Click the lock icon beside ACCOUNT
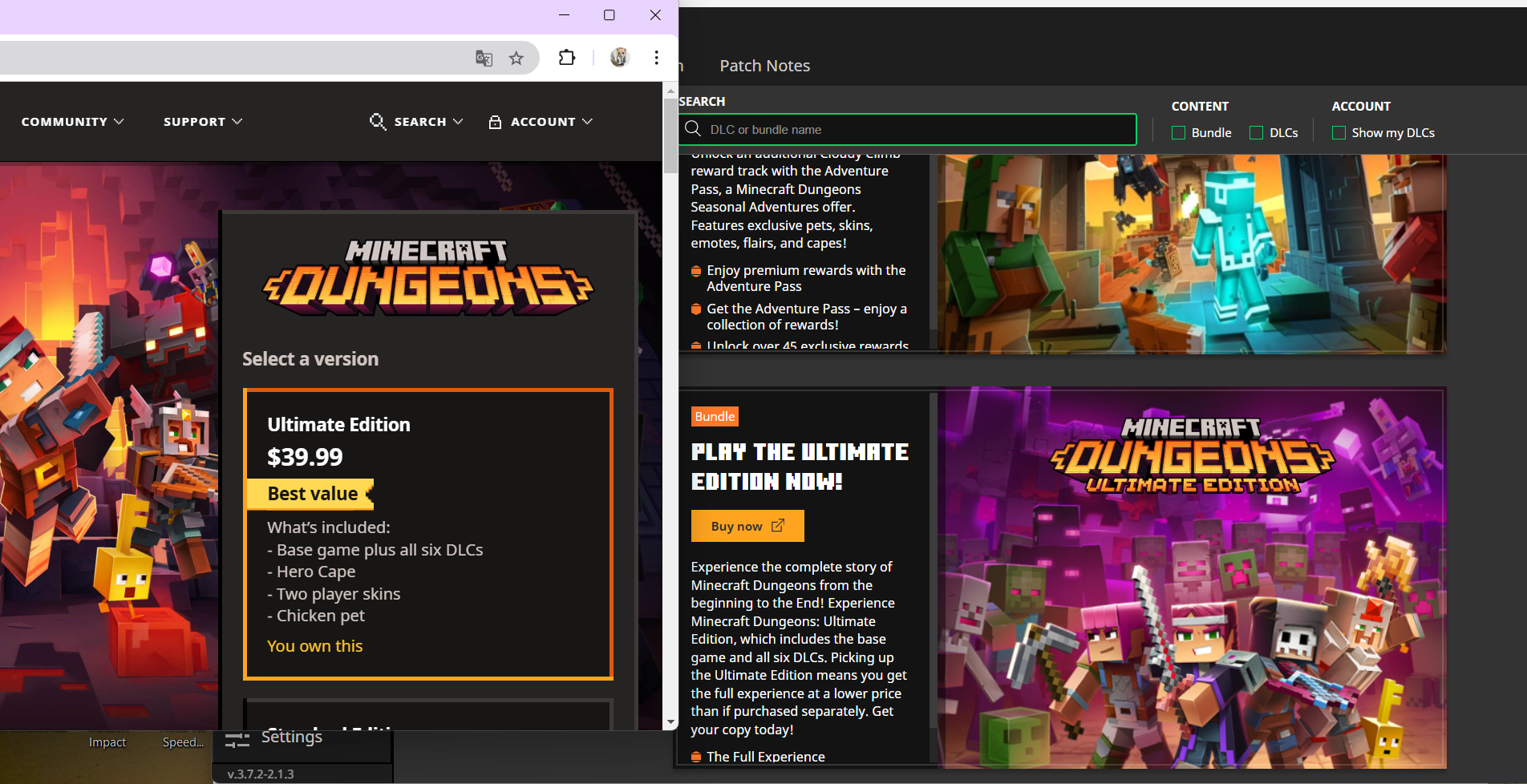 click(x=495, y=122)
